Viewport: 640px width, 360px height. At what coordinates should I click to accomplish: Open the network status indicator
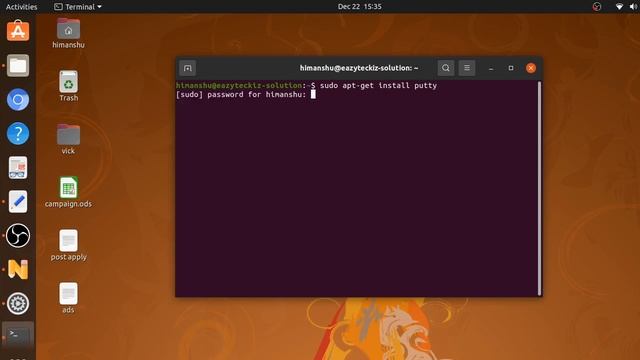[619, 7]
